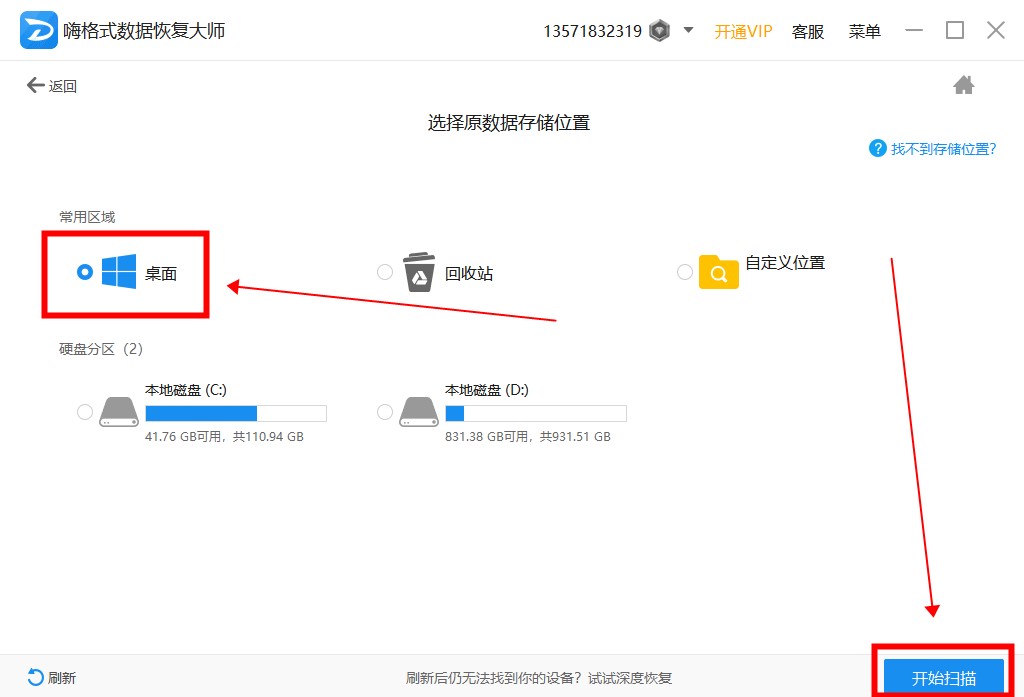Image resolution: width=1024 pixels, height=697 pixels.
Task: Click the 本地磁盘 (C:) label
Action: point(186,390)
